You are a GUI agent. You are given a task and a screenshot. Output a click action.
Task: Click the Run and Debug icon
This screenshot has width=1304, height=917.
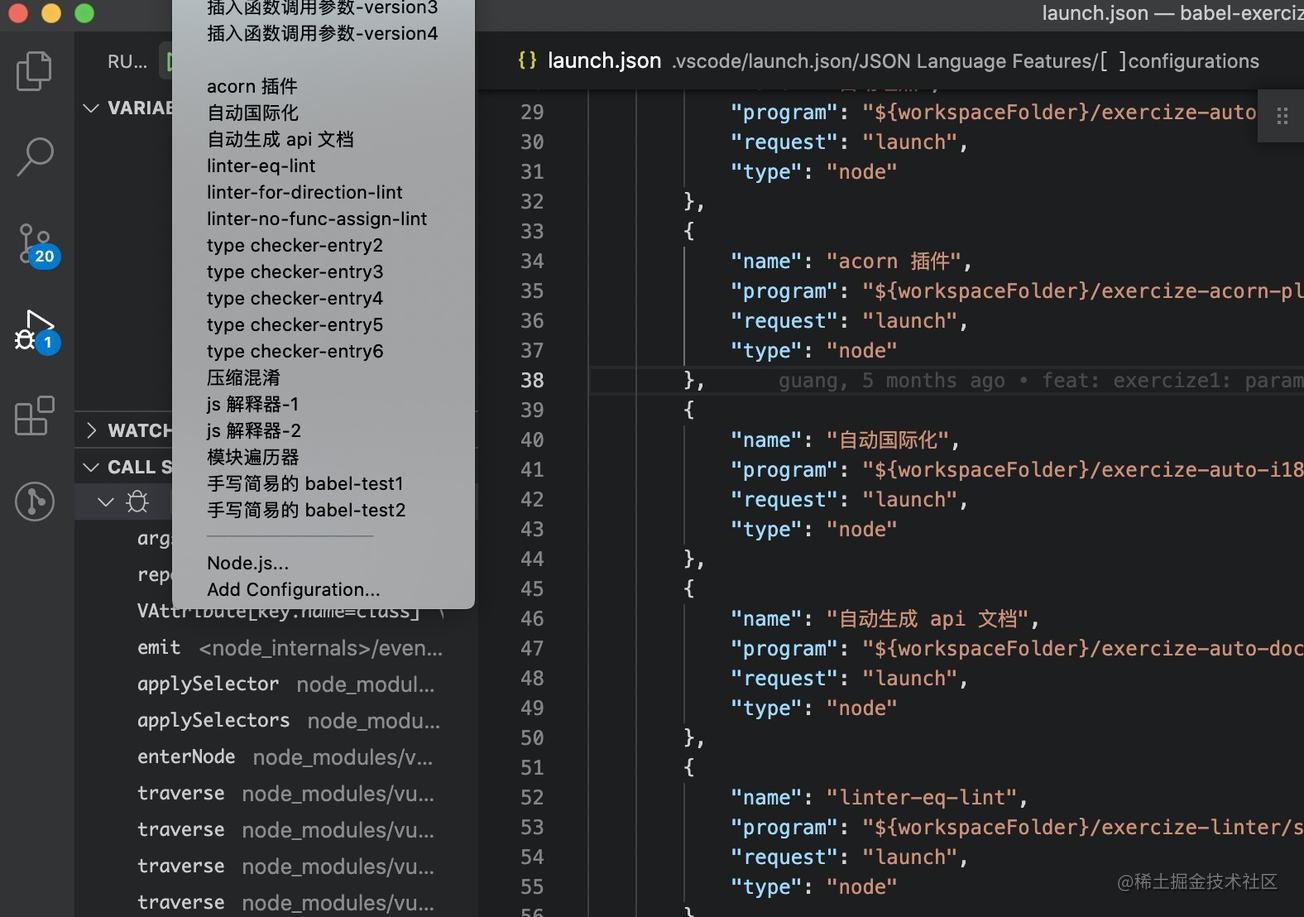coord(36,329)
